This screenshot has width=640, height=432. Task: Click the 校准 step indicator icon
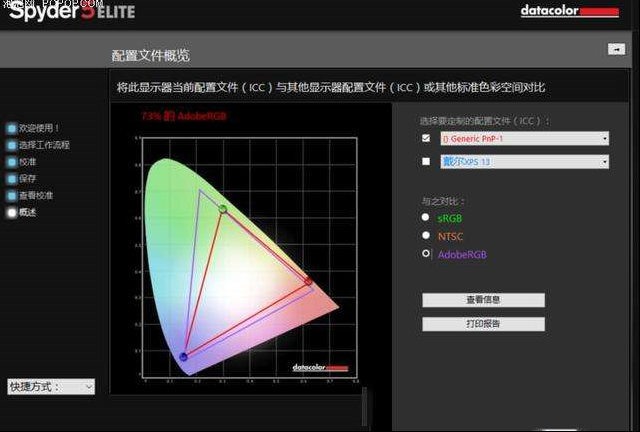(x=11, y=162)
